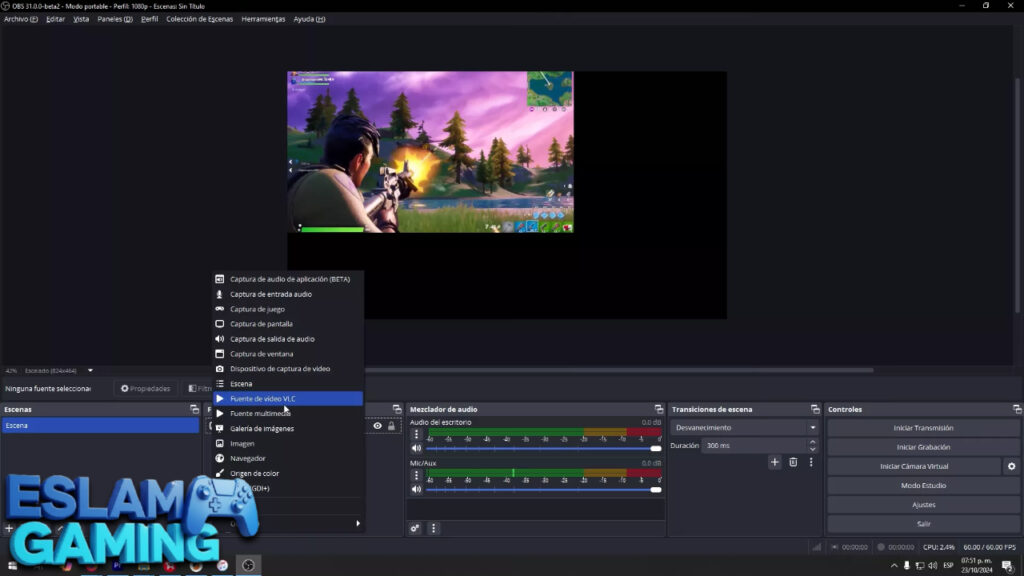This screenshot has width=1024, height=576.
Task: Click the game preview thumbnail
Action: 430,152
